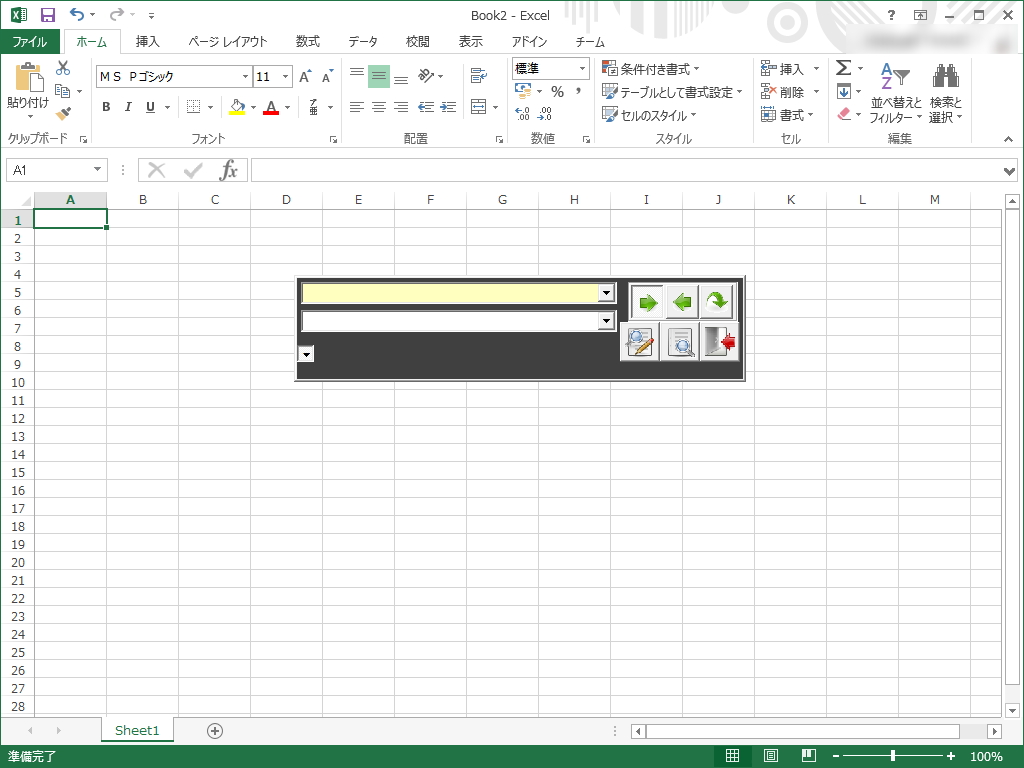Expand the white combo box in floating panel
The image size is (1024, 768).
point(606,321)
